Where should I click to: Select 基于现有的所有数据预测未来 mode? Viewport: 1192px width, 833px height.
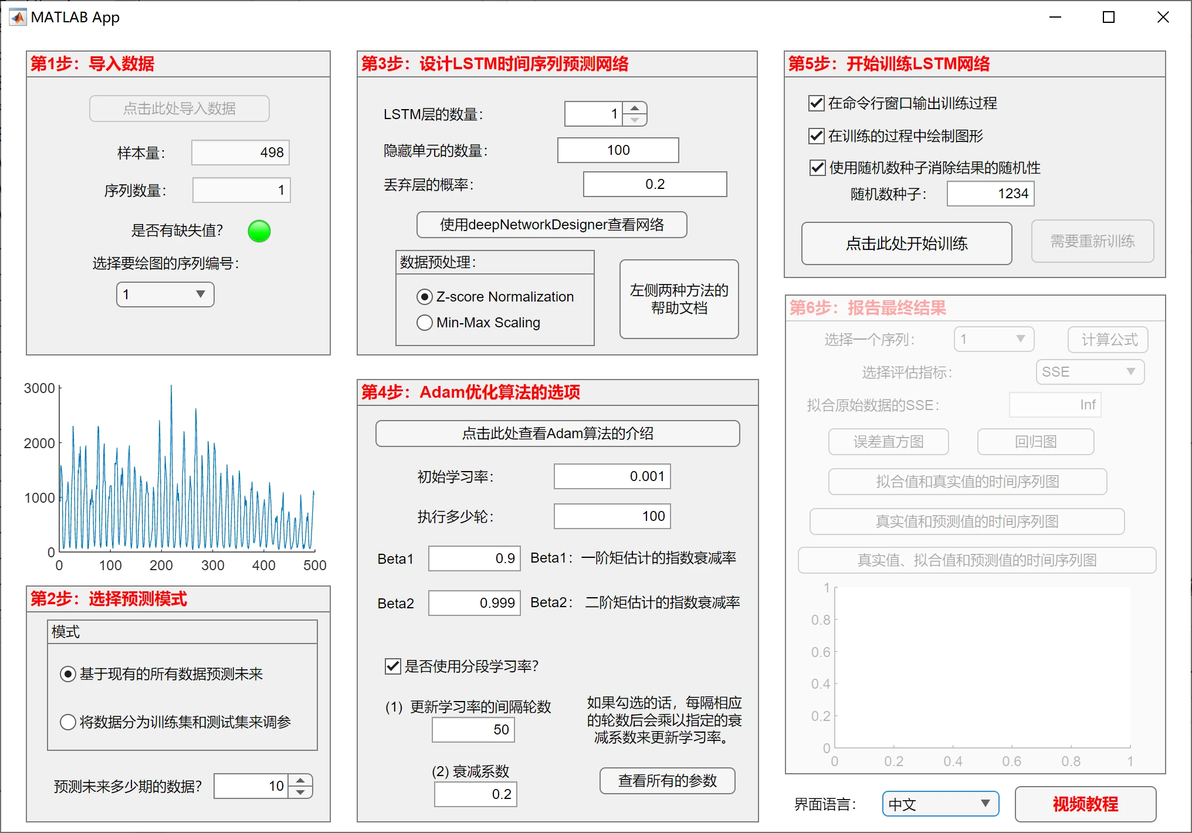68,674
